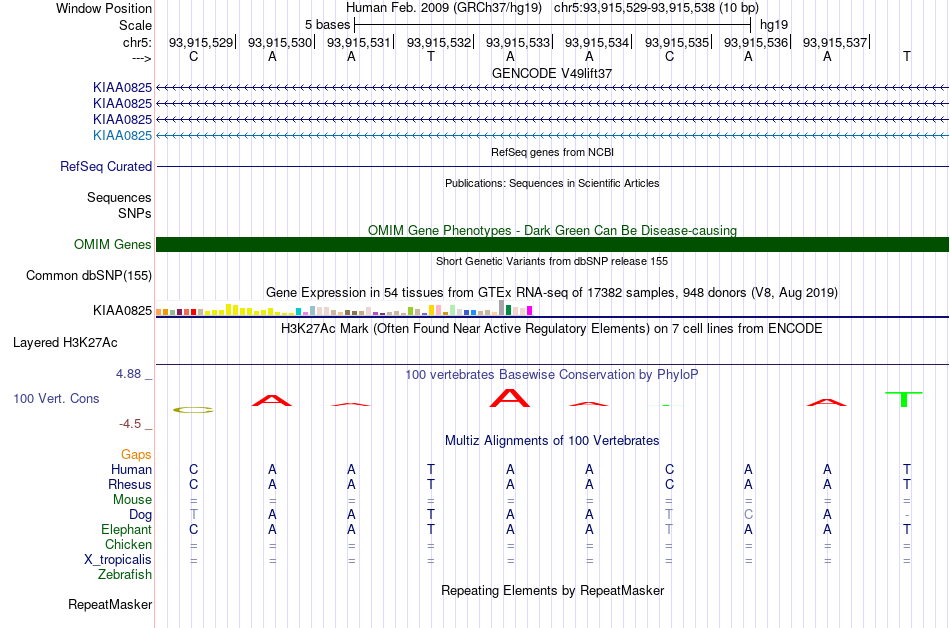Click the Sequences track label
The image size is (950, 628).
click(119, 197)
